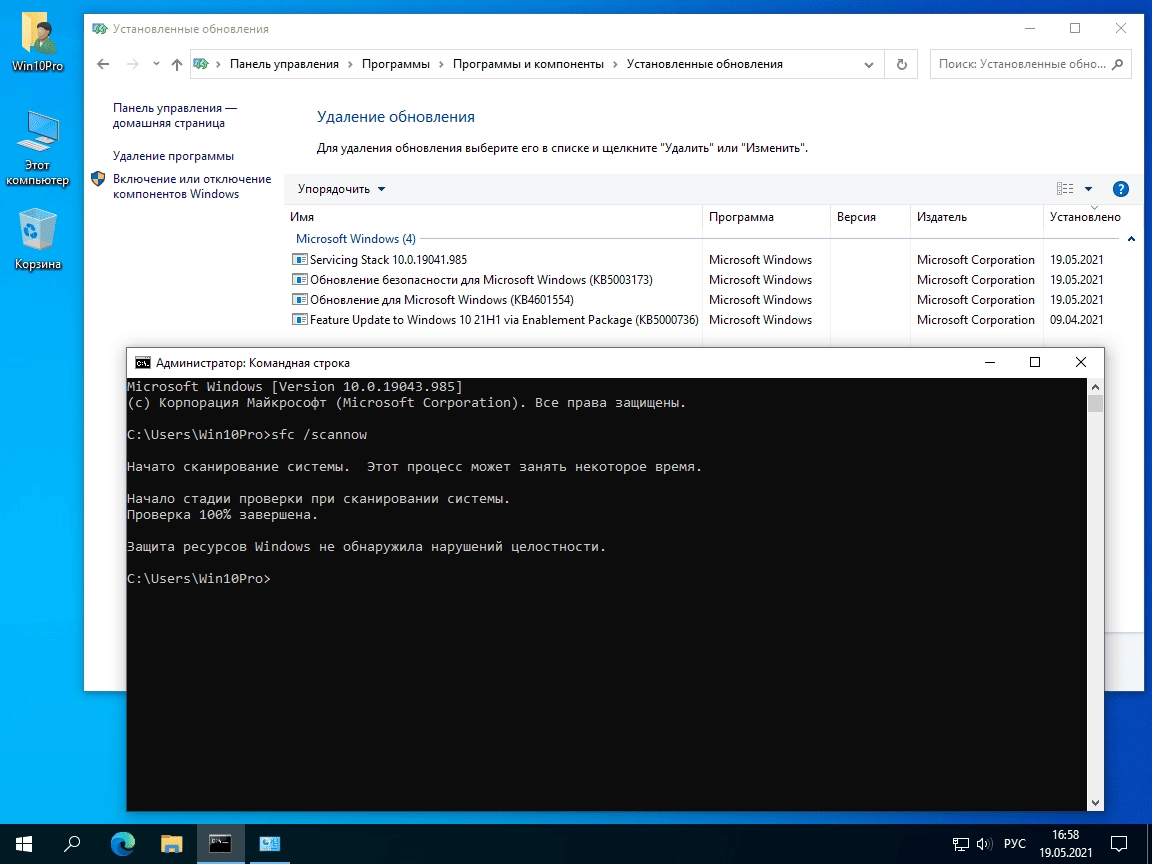This screenshot has height=864, width=1152.
Task: Go back with the navigation arrow
Action: (x=103, y=64)
